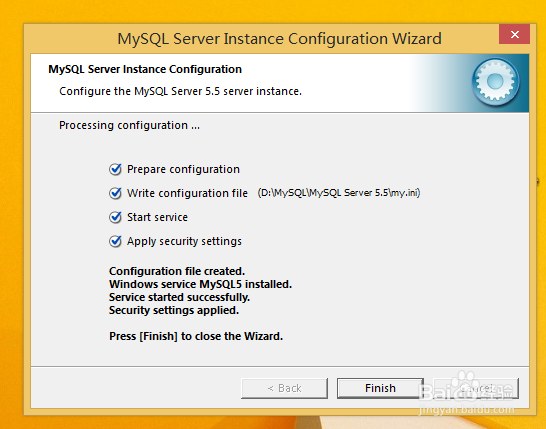Click the checkmark beside Apply security settings
This screenshot has height=429, width=546.
pyautogui.click(x=115, y=241)
